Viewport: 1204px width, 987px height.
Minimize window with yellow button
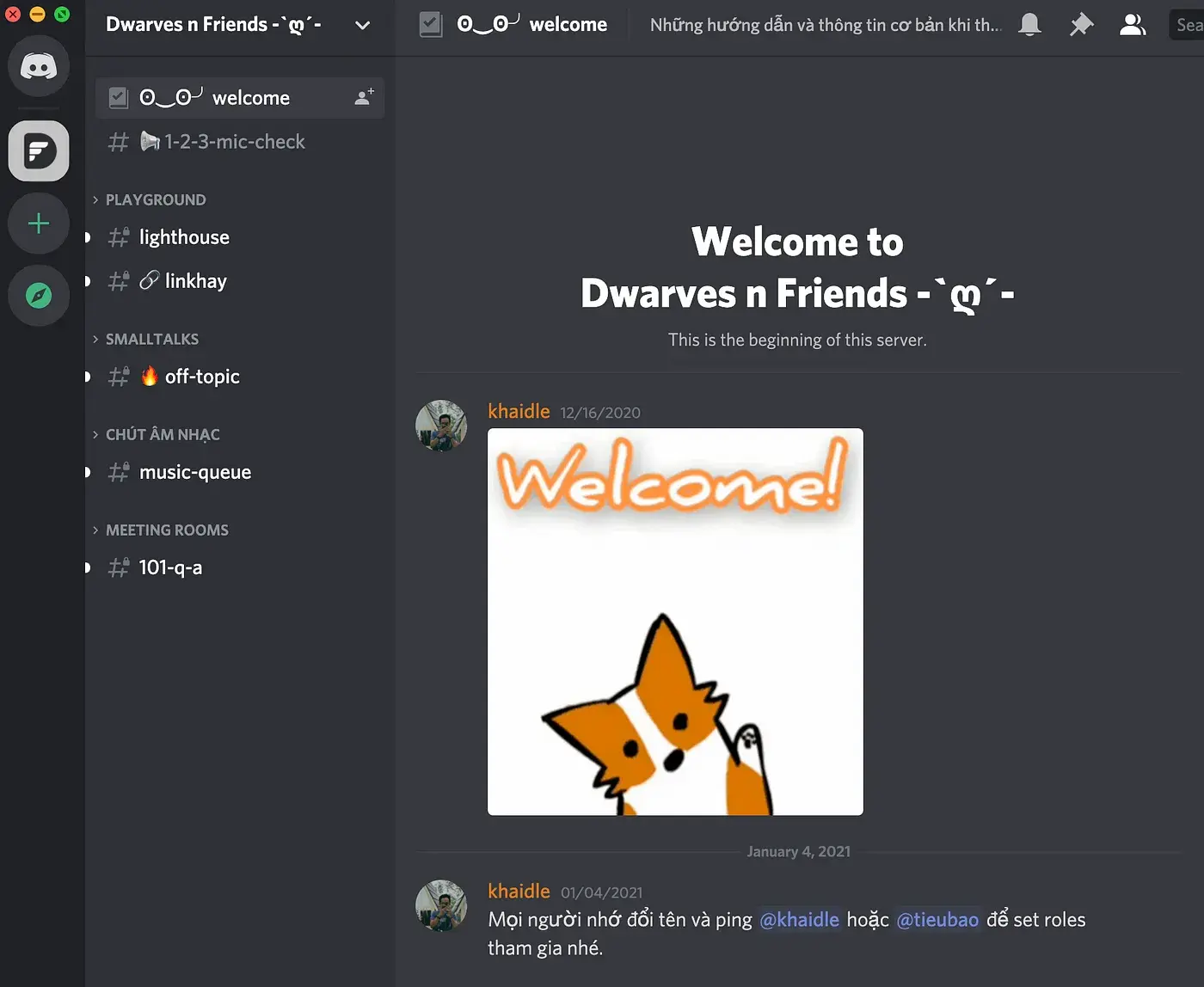tap(37, 14)
